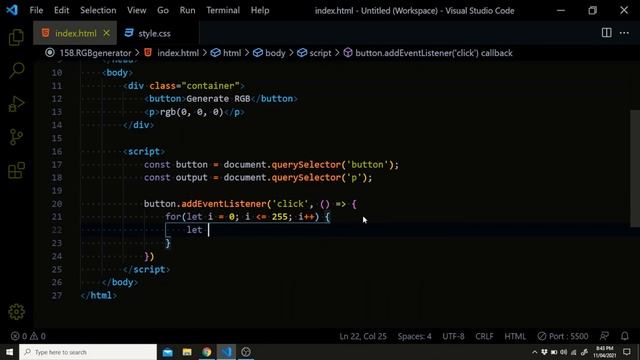
Task: Open the Help menu
Action: [260, 10]
